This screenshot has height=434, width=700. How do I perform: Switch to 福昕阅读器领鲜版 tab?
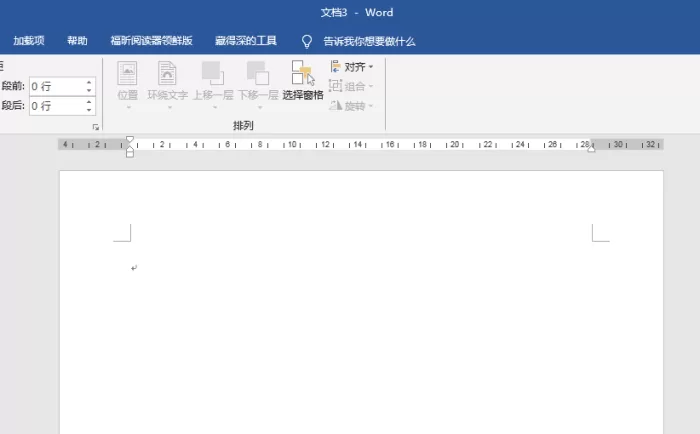coord(151,41)
